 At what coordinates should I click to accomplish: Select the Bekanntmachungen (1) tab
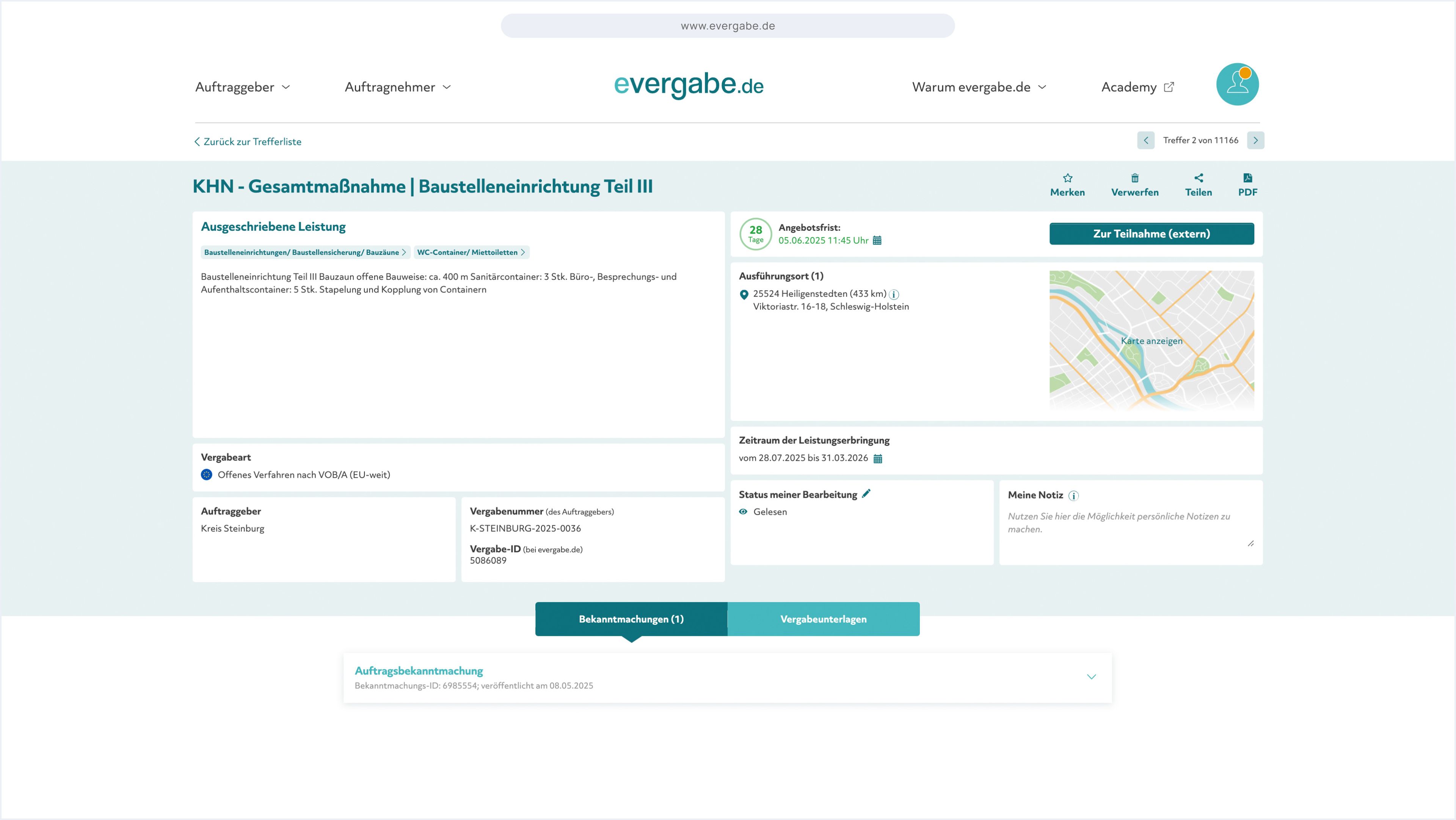click(x=631, y=619)
